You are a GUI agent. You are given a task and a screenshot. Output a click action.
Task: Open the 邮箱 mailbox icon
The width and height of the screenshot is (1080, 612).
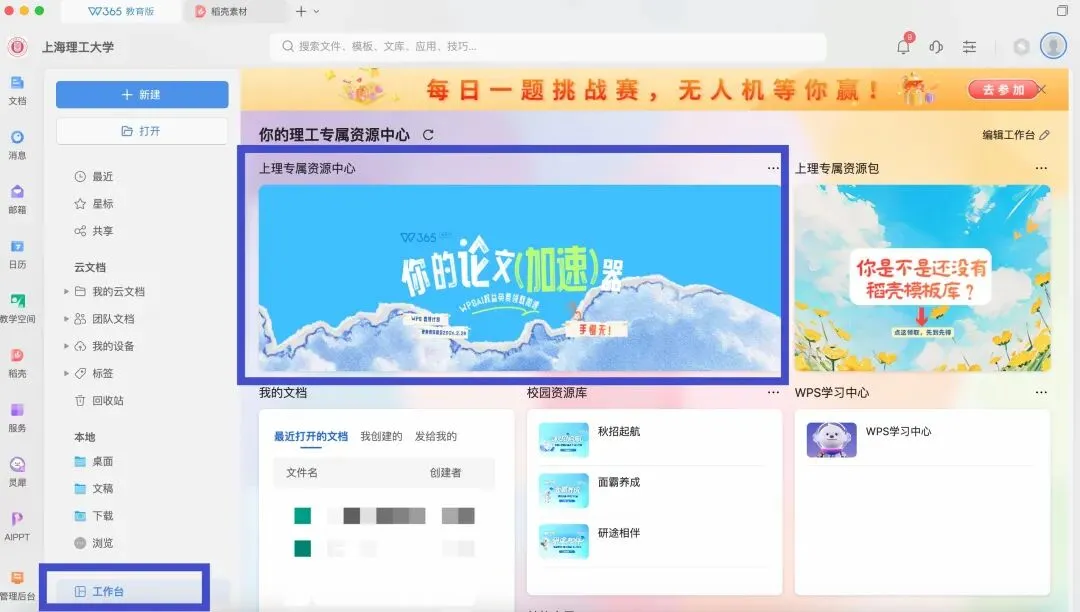[17, 199]
